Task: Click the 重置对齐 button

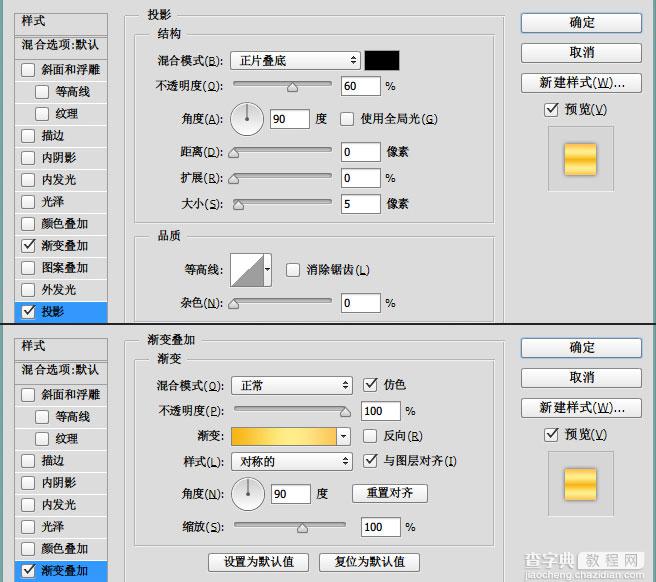Action: 390,493
